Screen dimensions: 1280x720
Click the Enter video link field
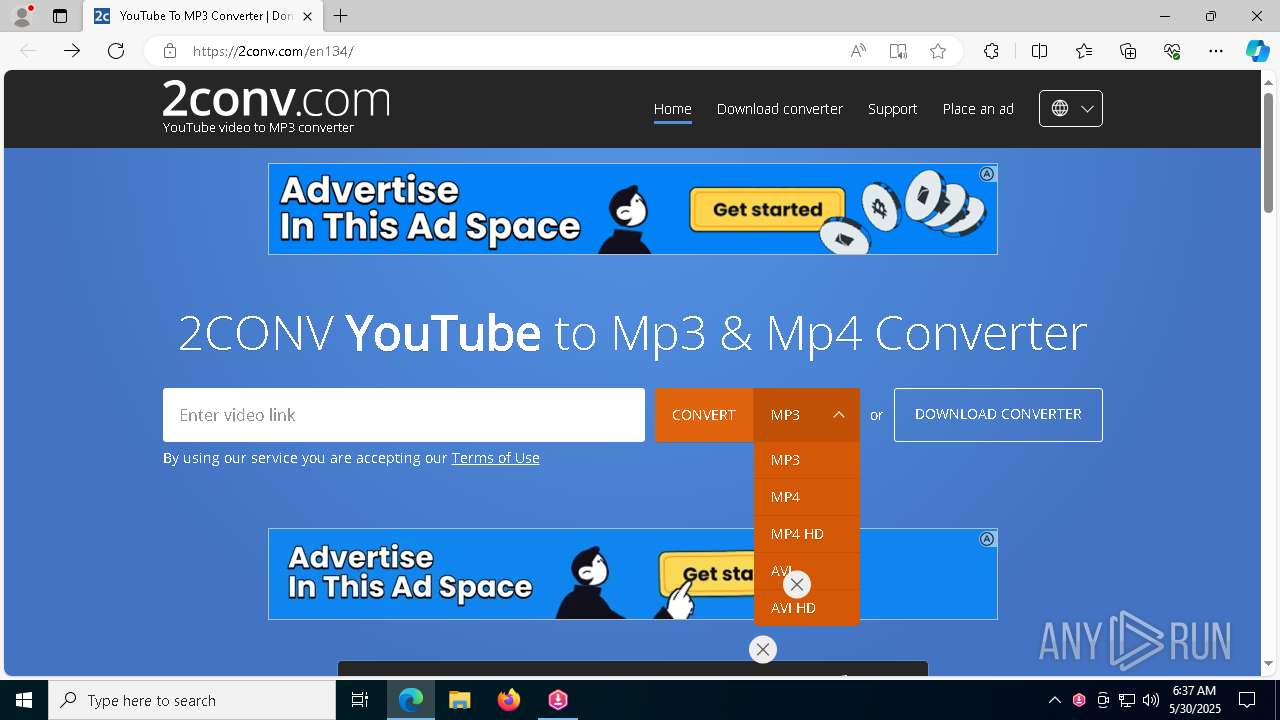point(404,415)
